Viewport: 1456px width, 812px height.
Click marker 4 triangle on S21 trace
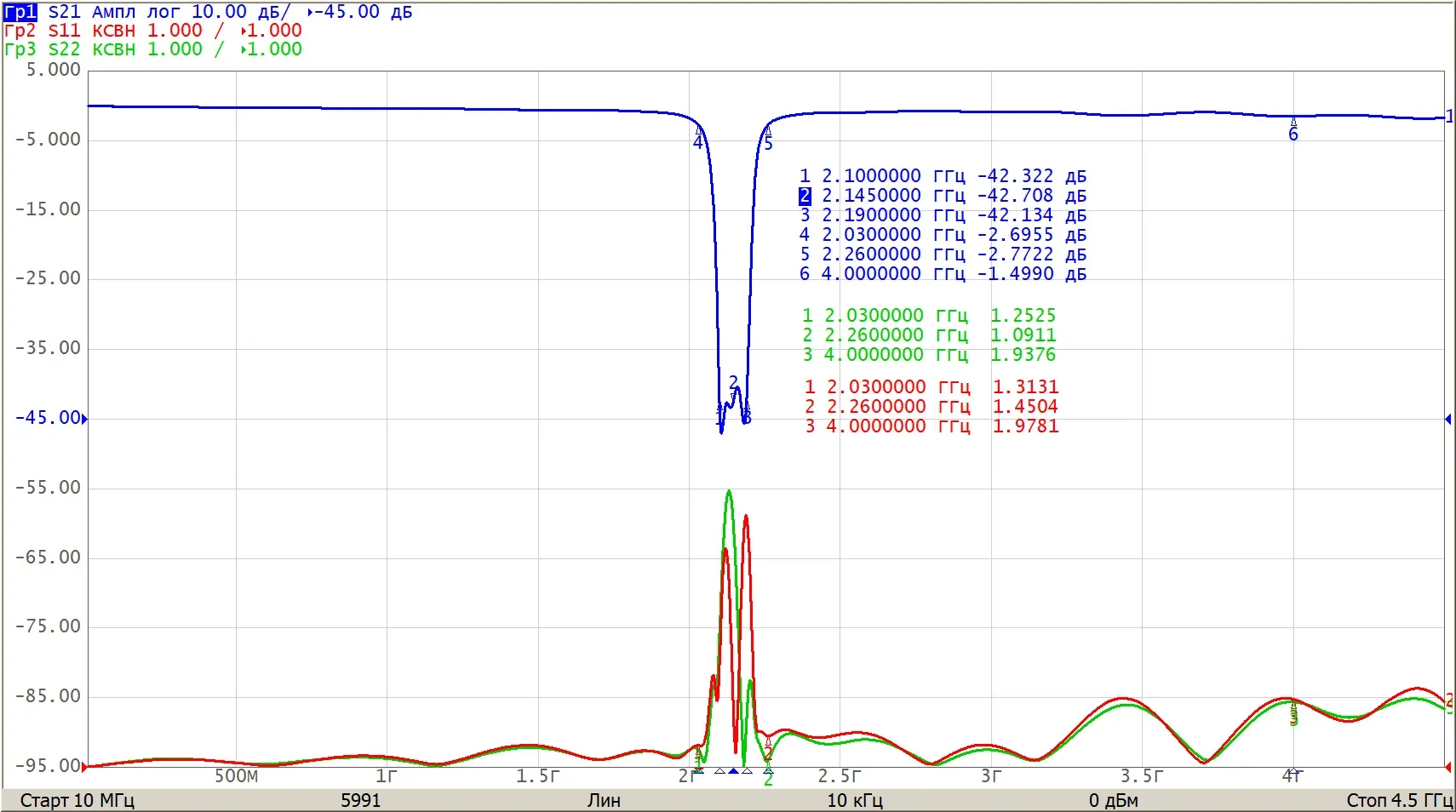pyautogui.click(x=699, y=131)
